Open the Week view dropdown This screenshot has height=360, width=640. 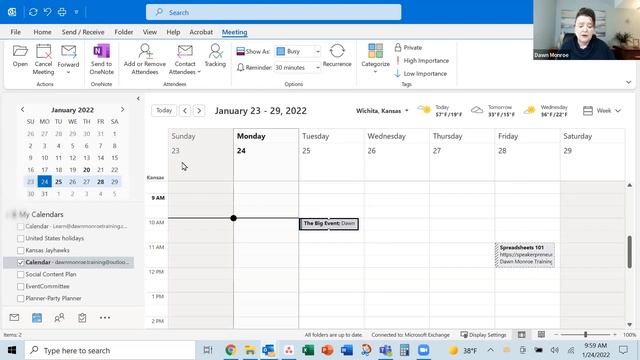[602, 111]
